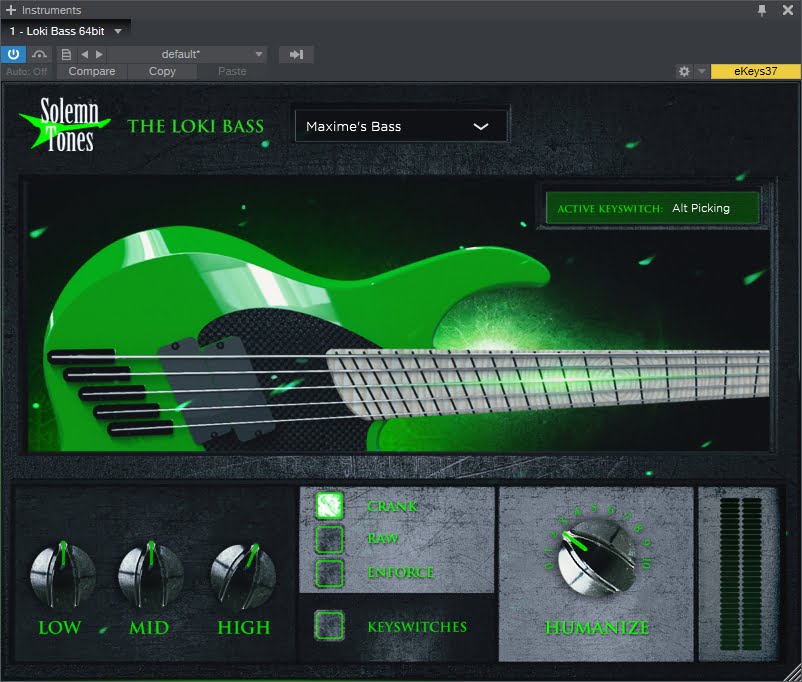Go to previous preset arrow
The image size is (802, 682).
pyautogui.click(x=84, y=54)
